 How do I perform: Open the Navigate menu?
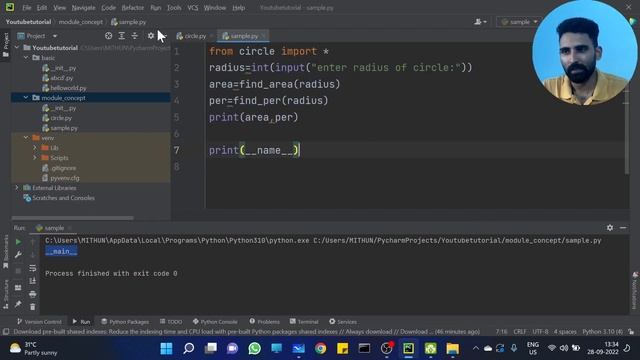(x=83, y=8)
